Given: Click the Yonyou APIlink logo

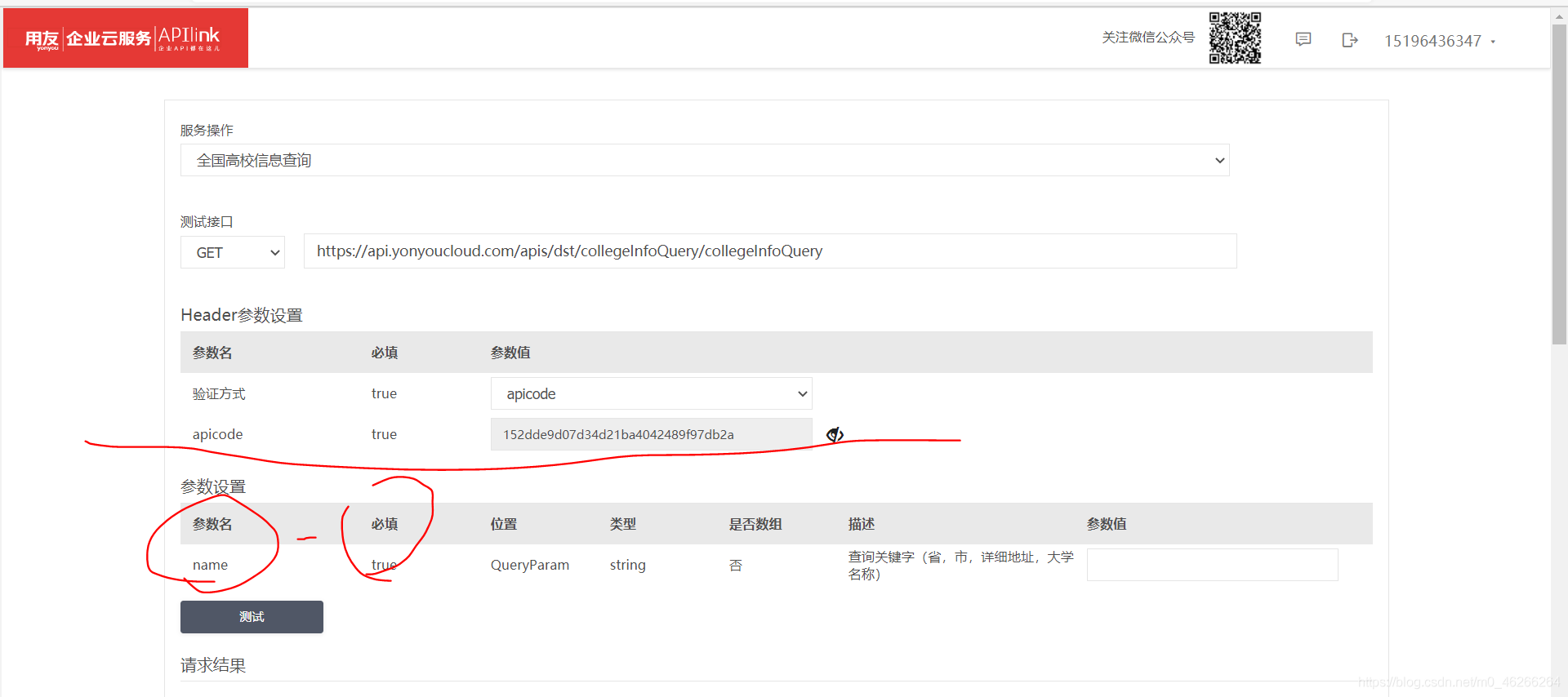Looking at the screenshot, I should click(126, 38).
